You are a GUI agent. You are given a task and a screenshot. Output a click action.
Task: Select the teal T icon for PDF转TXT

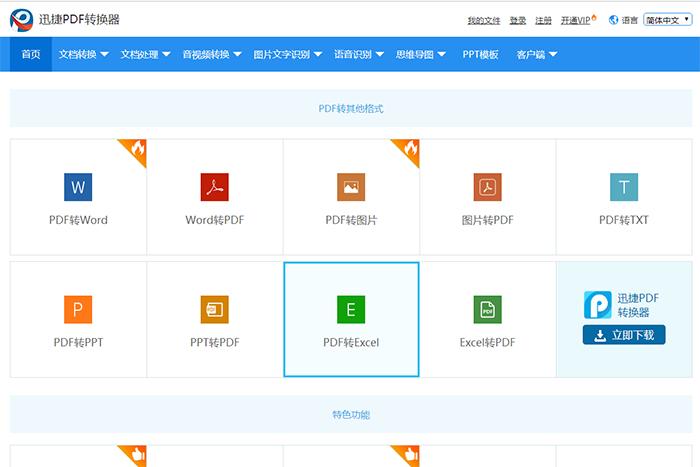[624, 187]
